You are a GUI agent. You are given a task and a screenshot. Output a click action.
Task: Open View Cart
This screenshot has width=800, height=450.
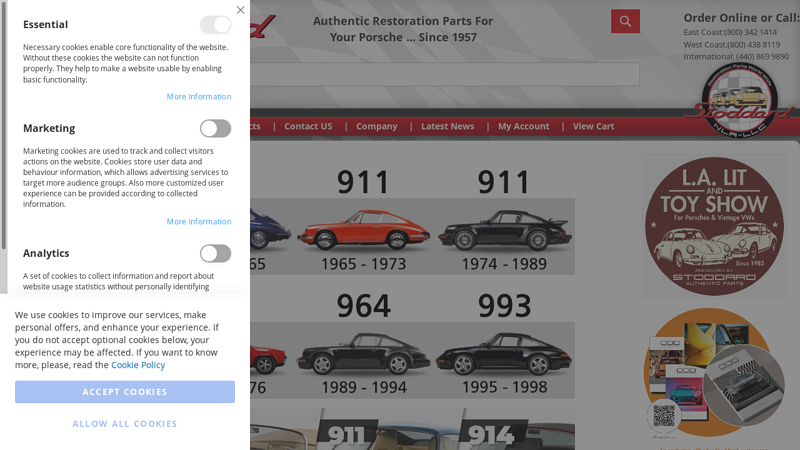click(593, 126)
